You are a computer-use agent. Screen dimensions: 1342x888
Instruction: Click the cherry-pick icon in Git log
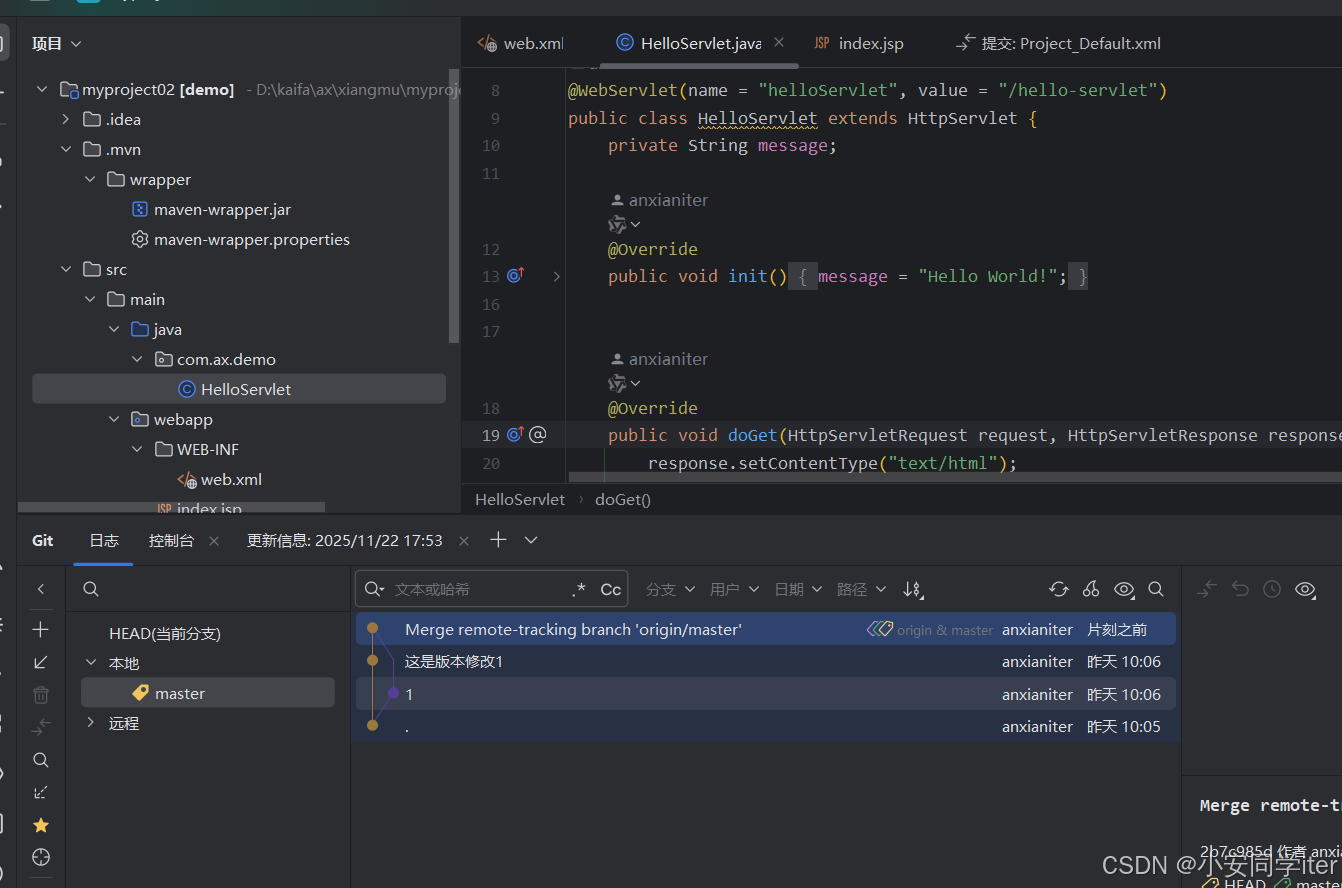click(x=1091, y=589)
